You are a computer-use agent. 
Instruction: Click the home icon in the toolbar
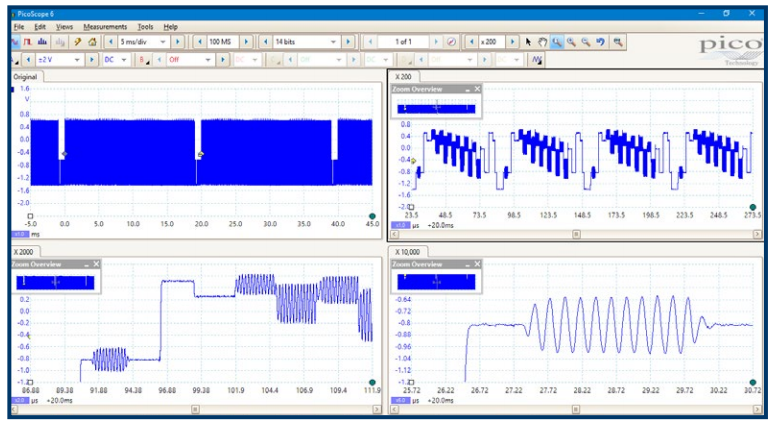(92, 42)
